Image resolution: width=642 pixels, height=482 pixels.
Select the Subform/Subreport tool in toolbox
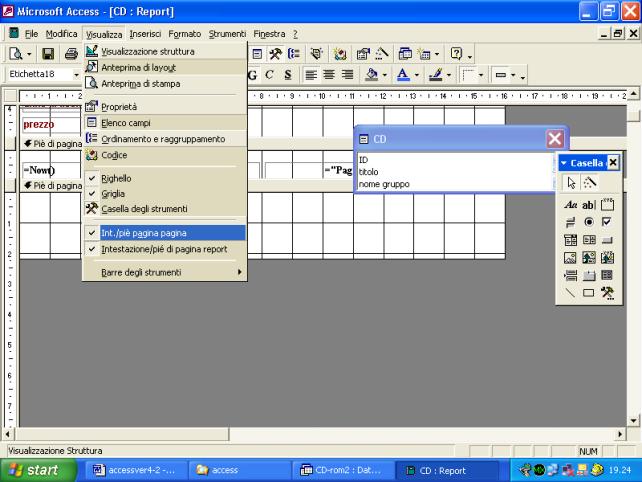pos(607,275)
